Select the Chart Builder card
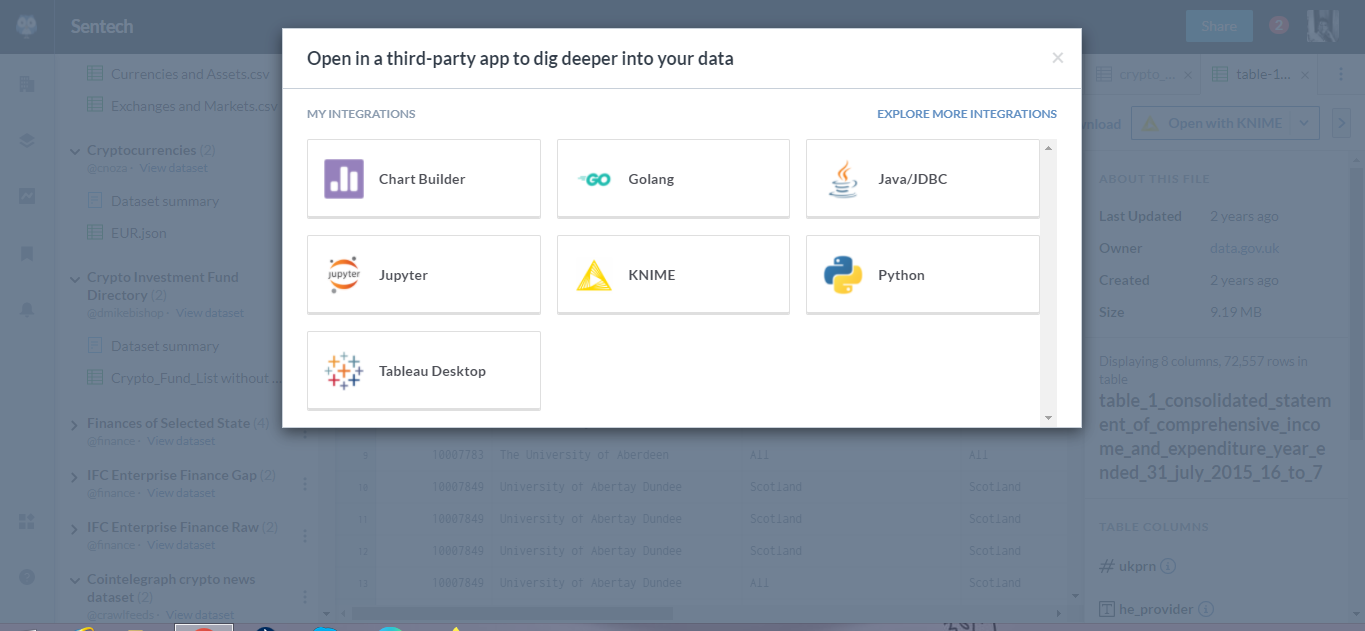This screenshot has width=1365, height=631. 424,178
